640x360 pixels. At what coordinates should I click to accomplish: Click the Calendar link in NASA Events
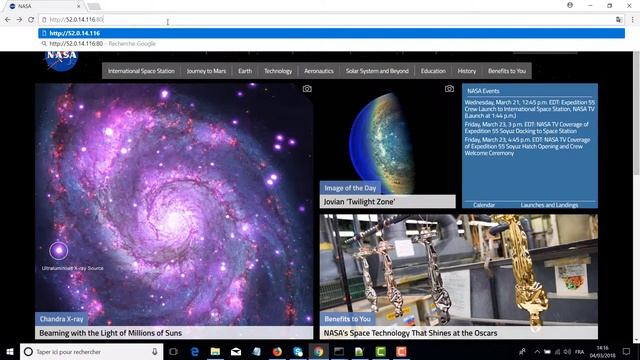[x=484, y=205]
